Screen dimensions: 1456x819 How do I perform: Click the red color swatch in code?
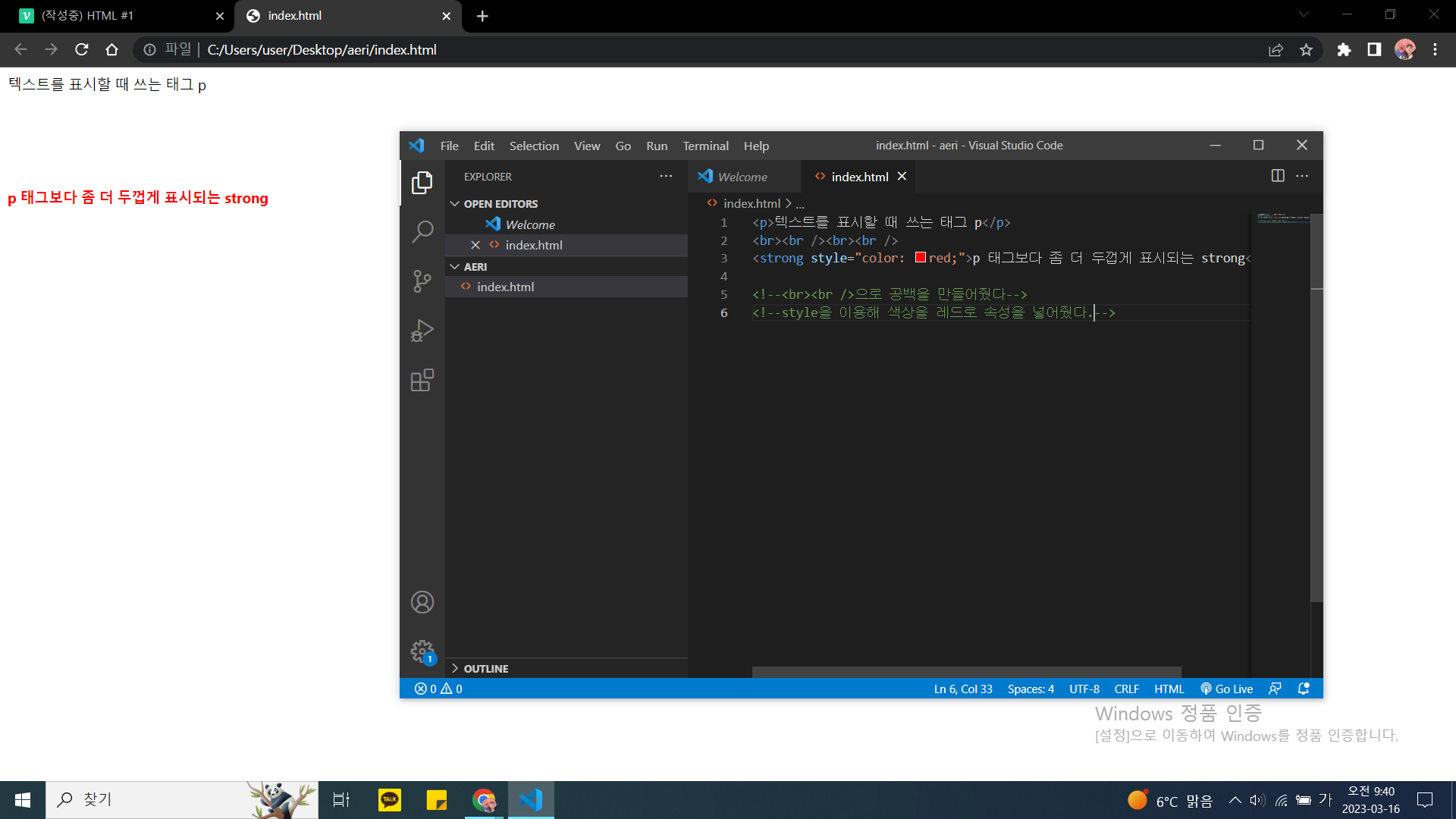coord(920,258)
